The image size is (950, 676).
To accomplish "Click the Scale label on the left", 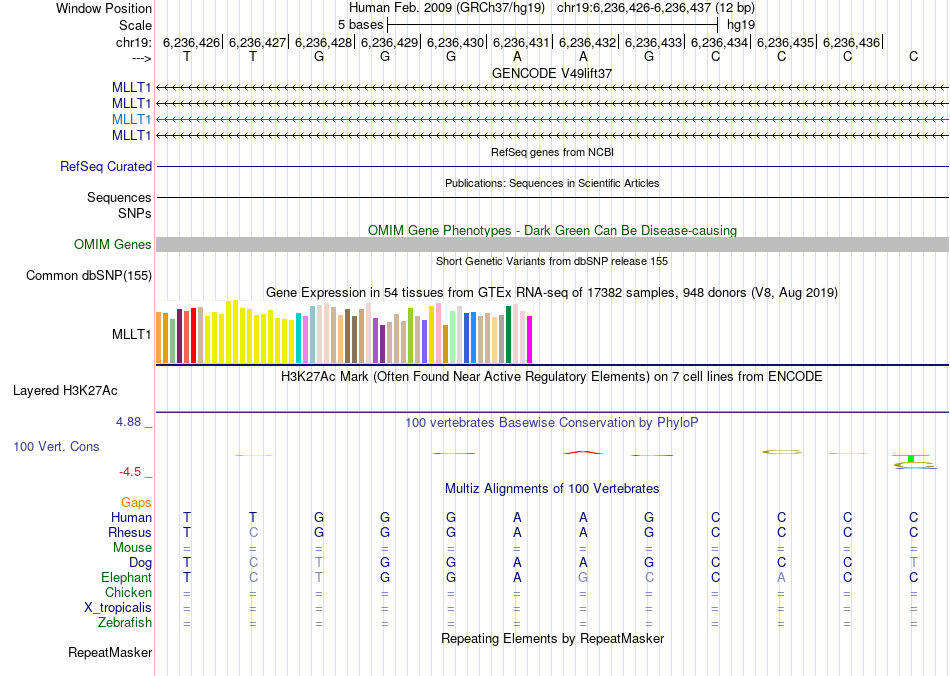I will tap(135, 25).
